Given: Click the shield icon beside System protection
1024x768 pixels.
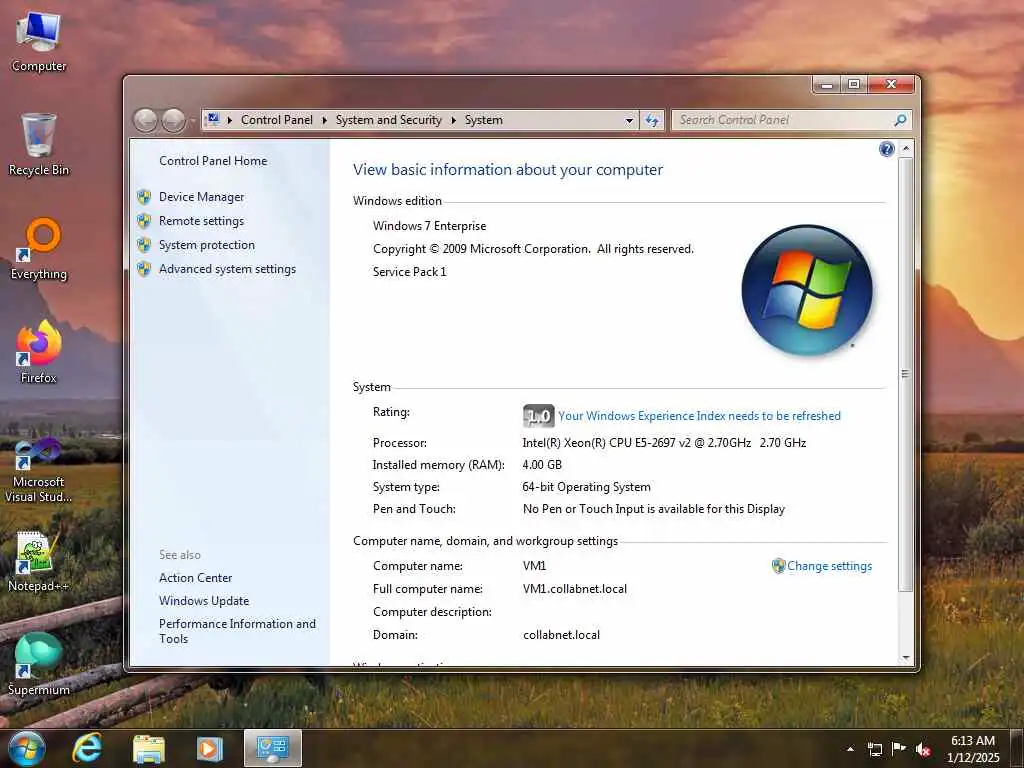Looking at the screenshot, I should [x=144, y=245].
